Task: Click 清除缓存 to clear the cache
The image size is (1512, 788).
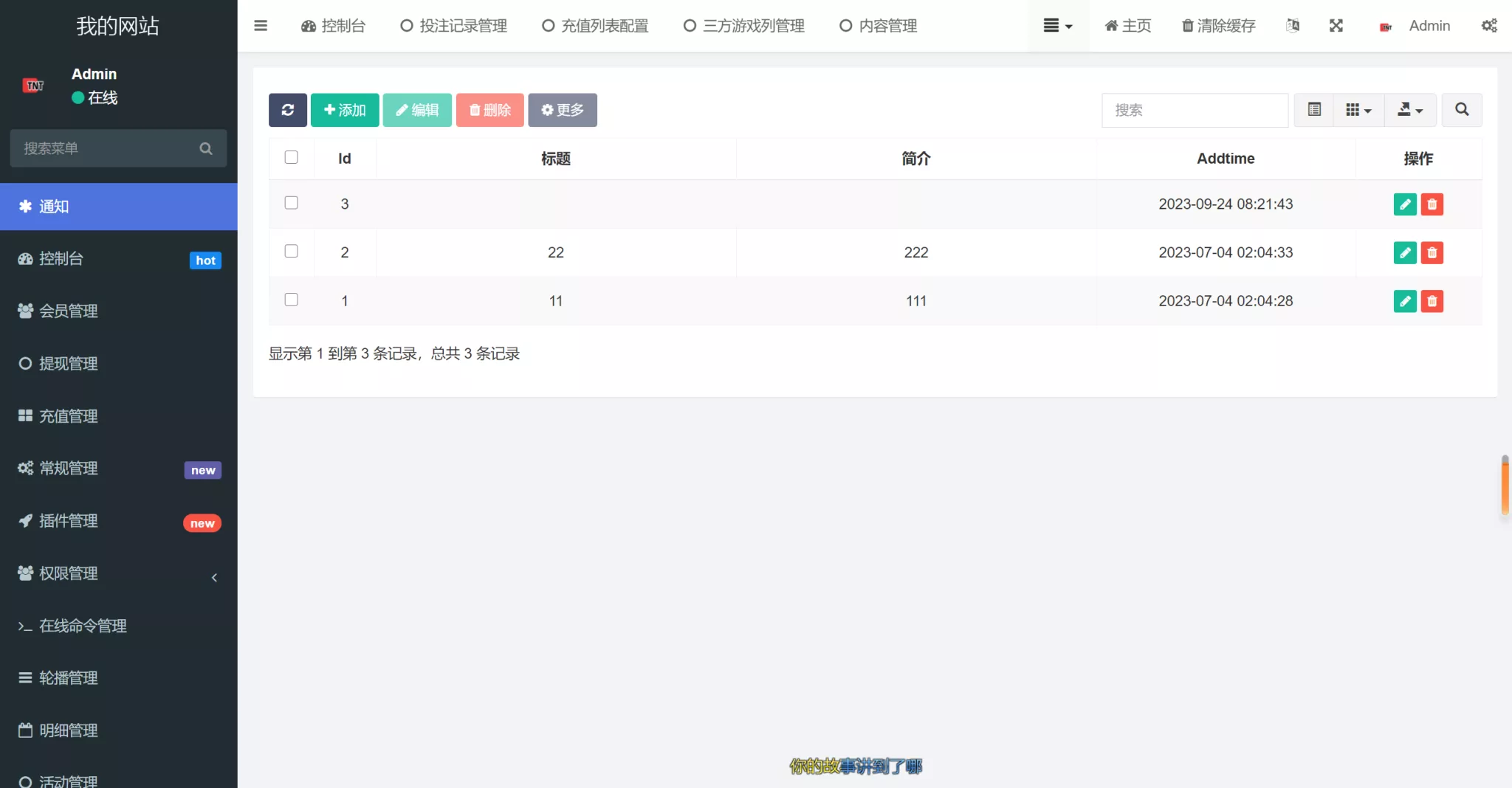Action: (x=1217, y=26)
